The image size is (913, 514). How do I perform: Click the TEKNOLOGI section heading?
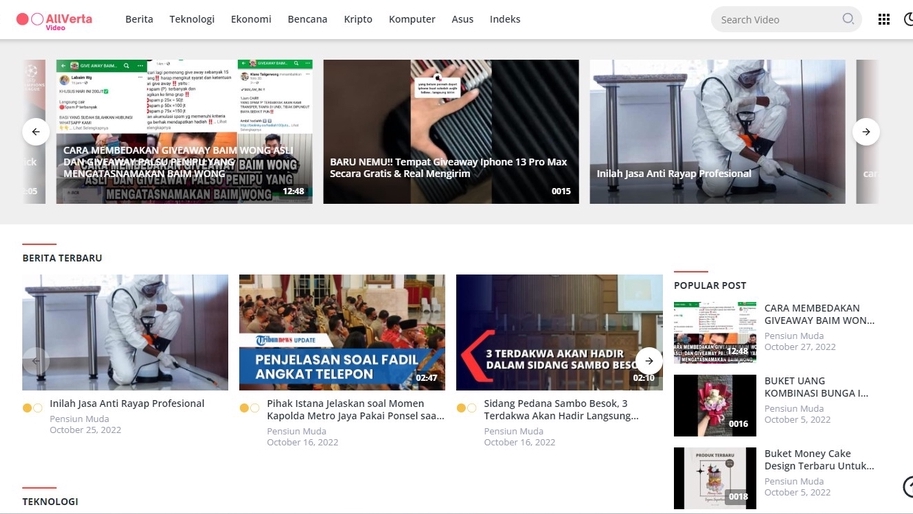pyautogui.click(x=50, y=501)
